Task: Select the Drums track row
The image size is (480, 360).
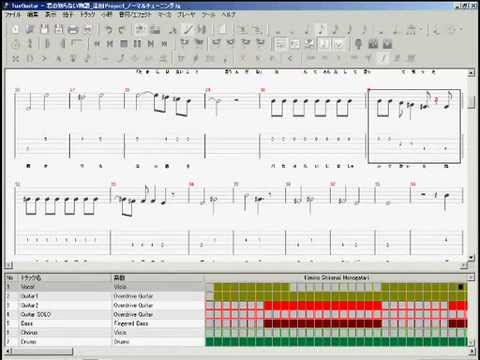Action: coord(104,342)
